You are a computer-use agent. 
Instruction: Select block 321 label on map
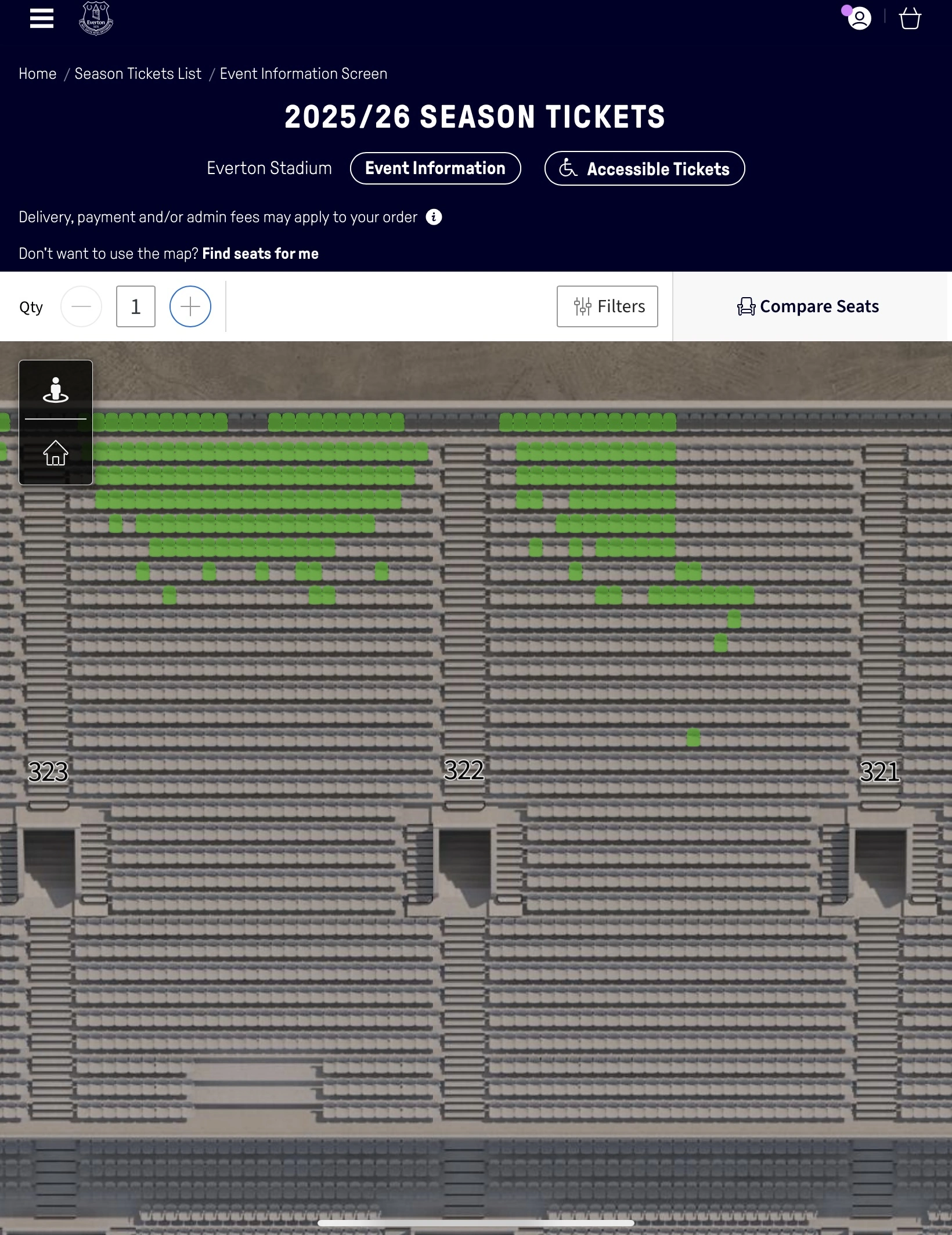pyautogui.click(x=879, y=771)
